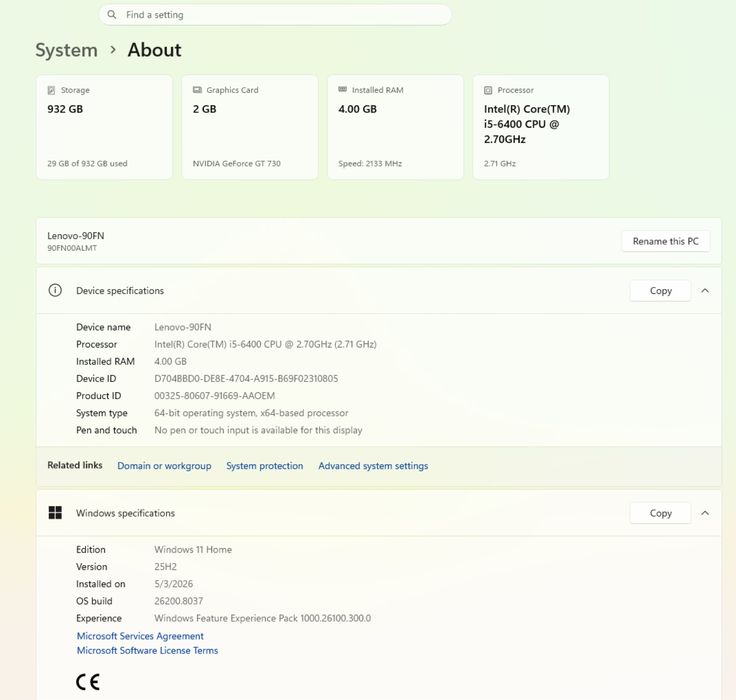The image size is (736, 700).
Task: Collapse the Windows specifications section
Action: tap(705, 513)
